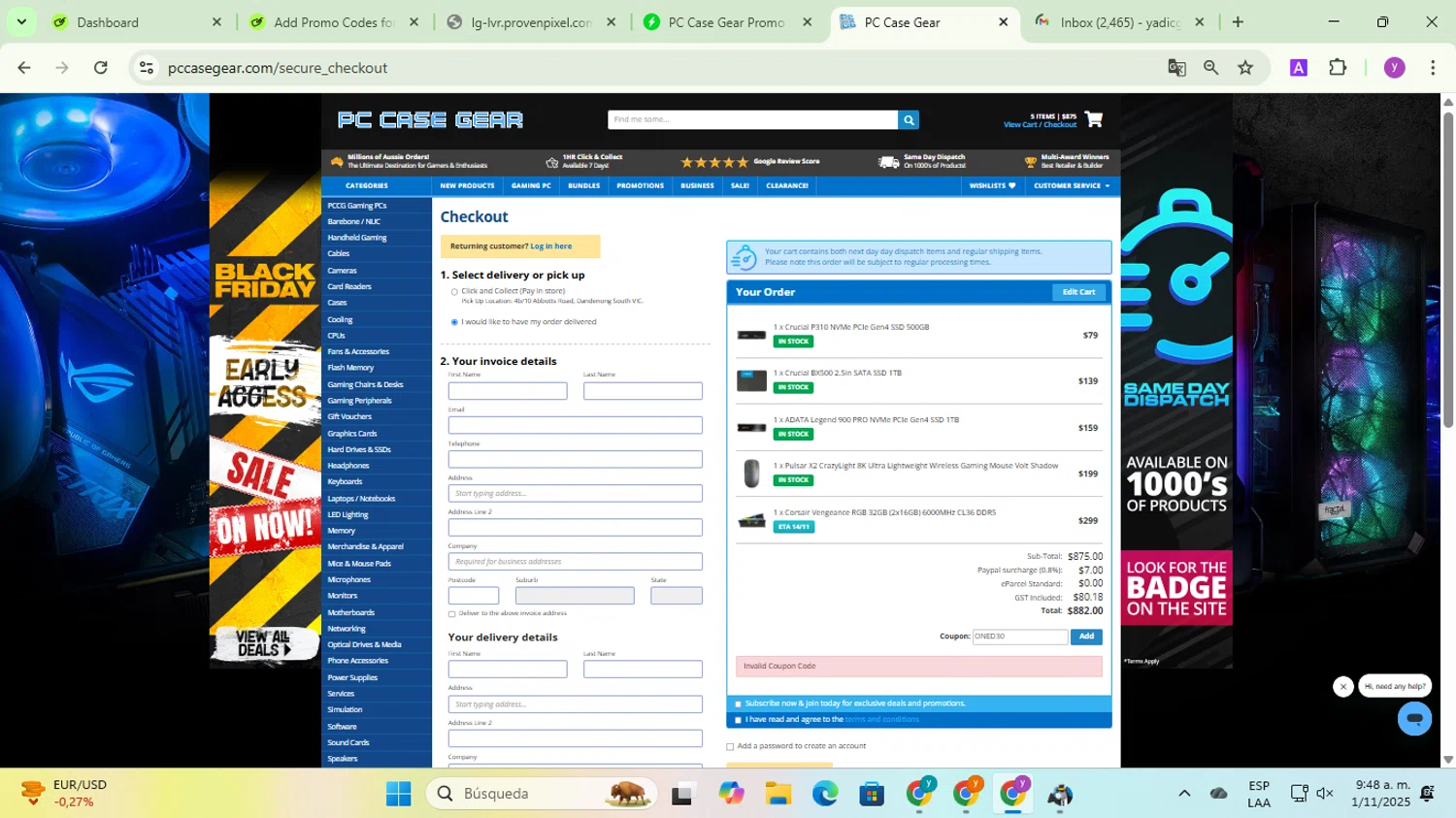Image resolution: width=1456 pixels, height=818 pixels.
Task: Click the Coupon code input field
Action: (1019, 637)
